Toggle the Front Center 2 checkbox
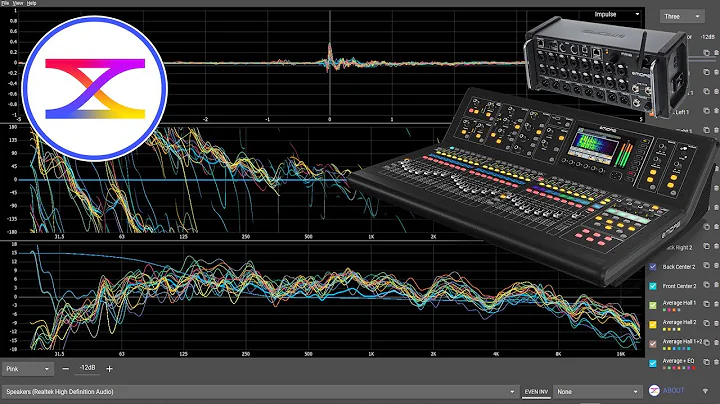 pos(652,286)
